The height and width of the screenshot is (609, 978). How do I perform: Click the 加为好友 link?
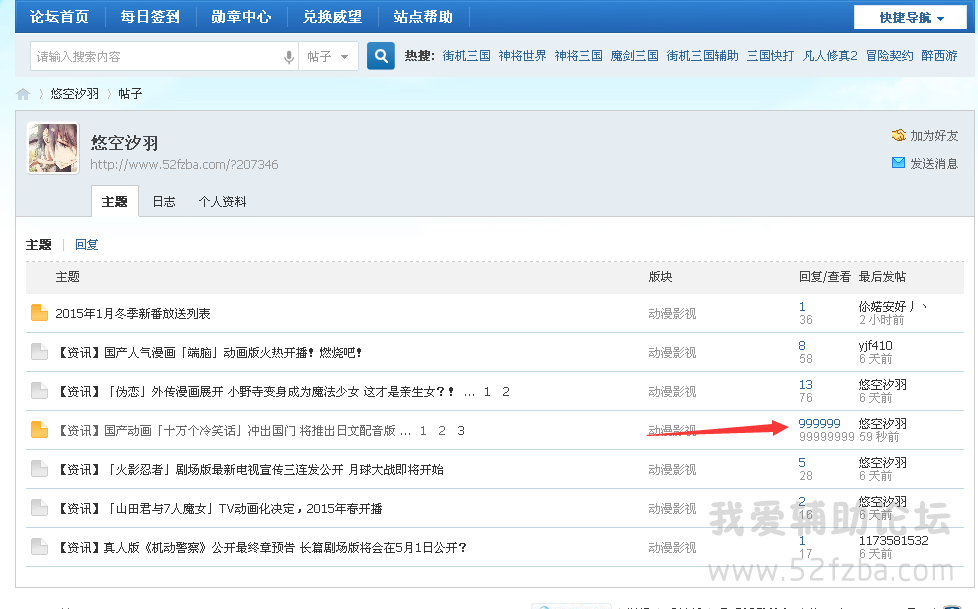pyautogui.click(x=934, y=135)
